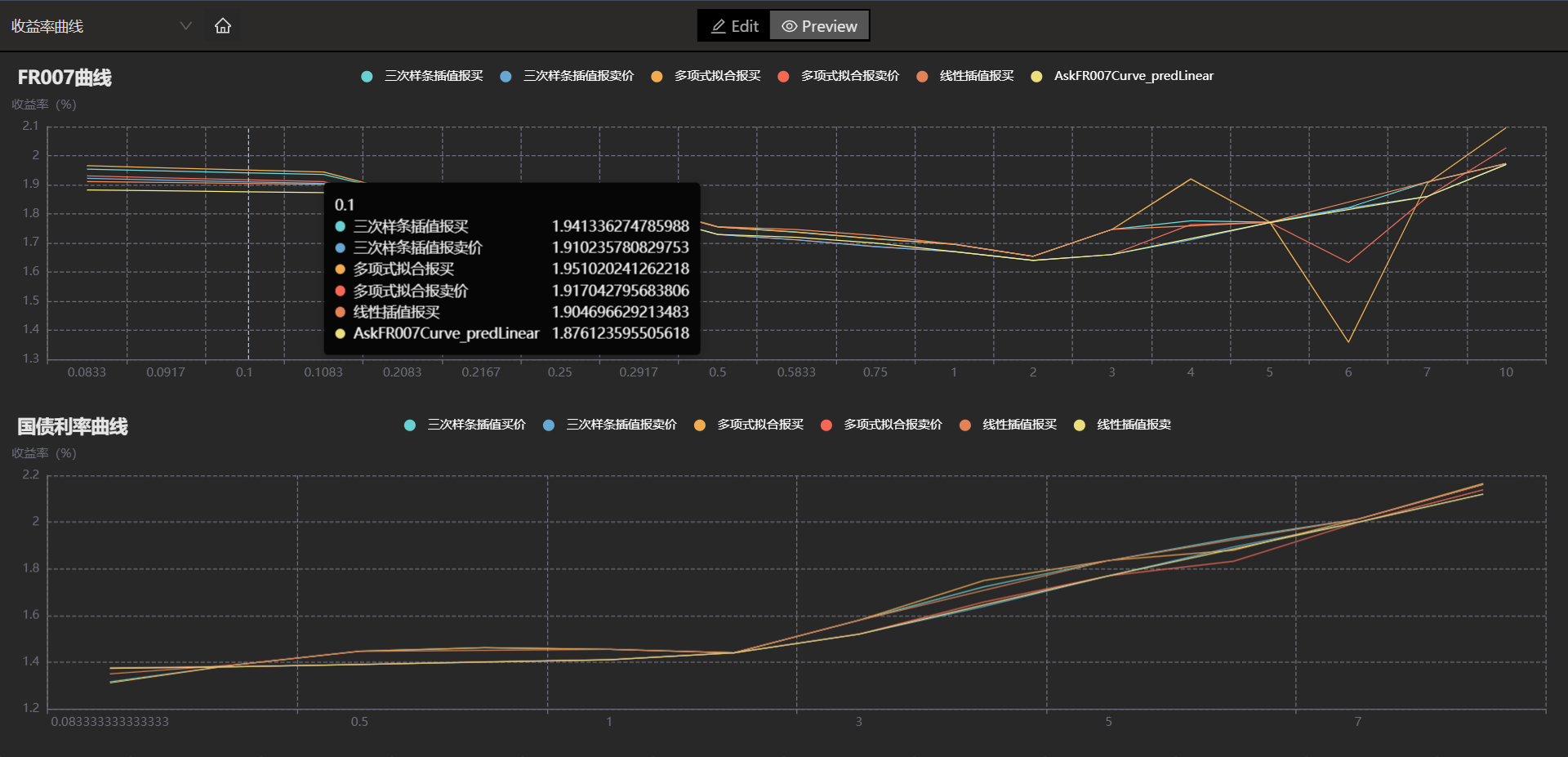Toggle FR007 legend 多项式拟合报卖价
The height and width of the screenshot is (757, 1568).
click(838, 76)
